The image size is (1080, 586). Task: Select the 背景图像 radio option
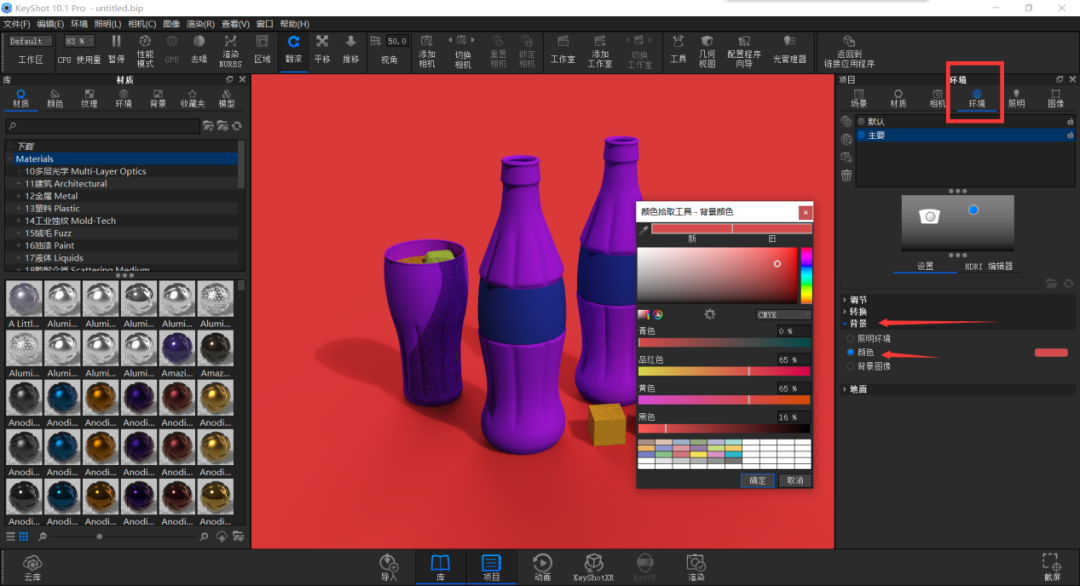(851, 366)
